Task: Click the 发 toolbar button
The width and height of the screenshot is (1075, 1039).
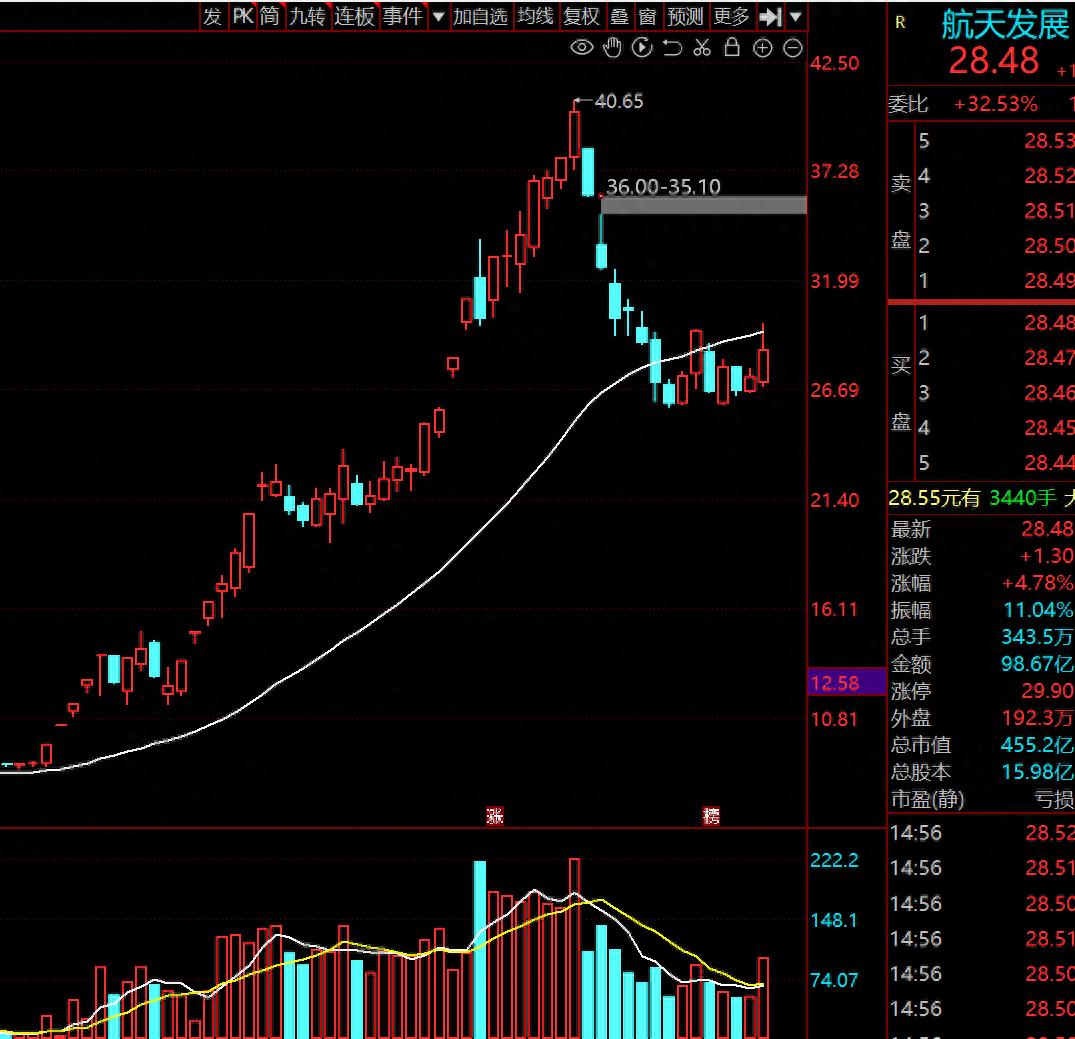Action: click(x=213, y=16)
